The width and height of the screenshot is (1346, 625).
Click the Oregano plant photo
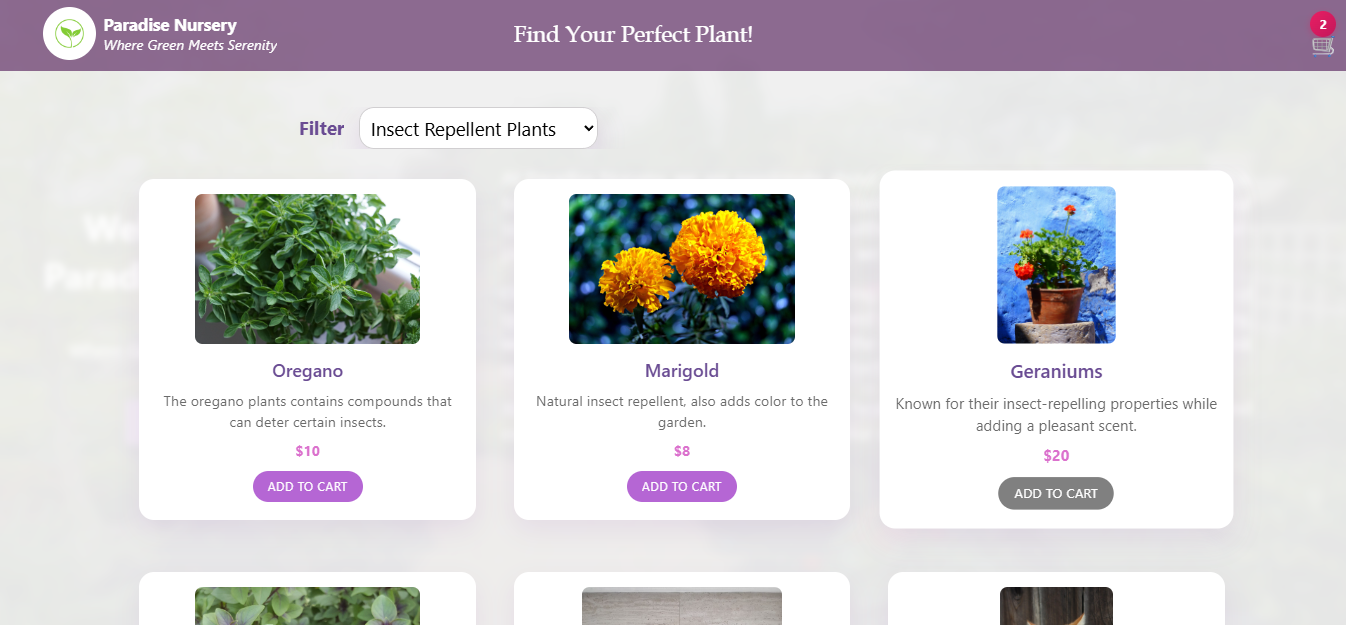coord(307,268)
